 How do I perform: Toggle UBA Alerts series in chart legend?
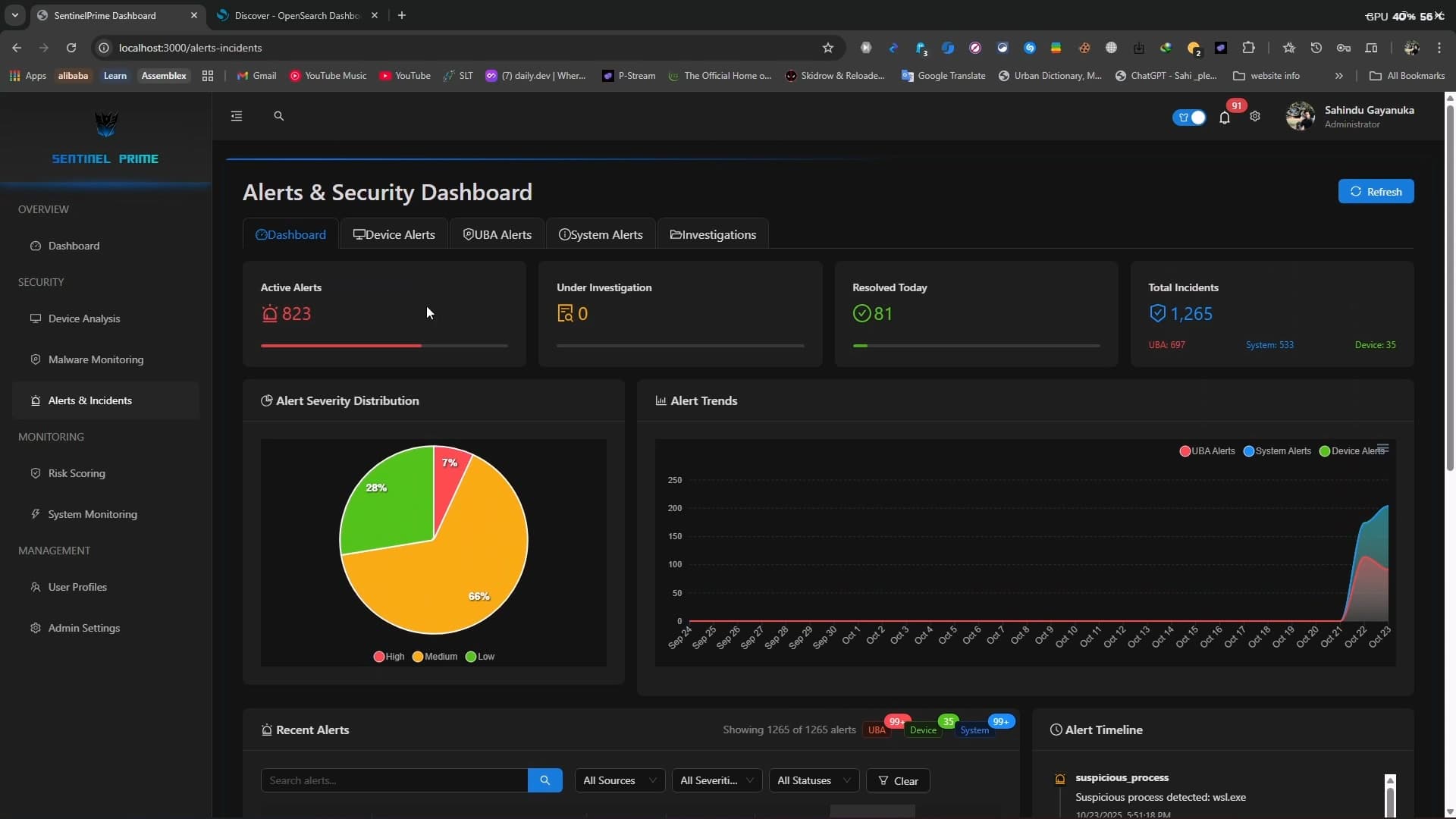tap(1207, 451)
